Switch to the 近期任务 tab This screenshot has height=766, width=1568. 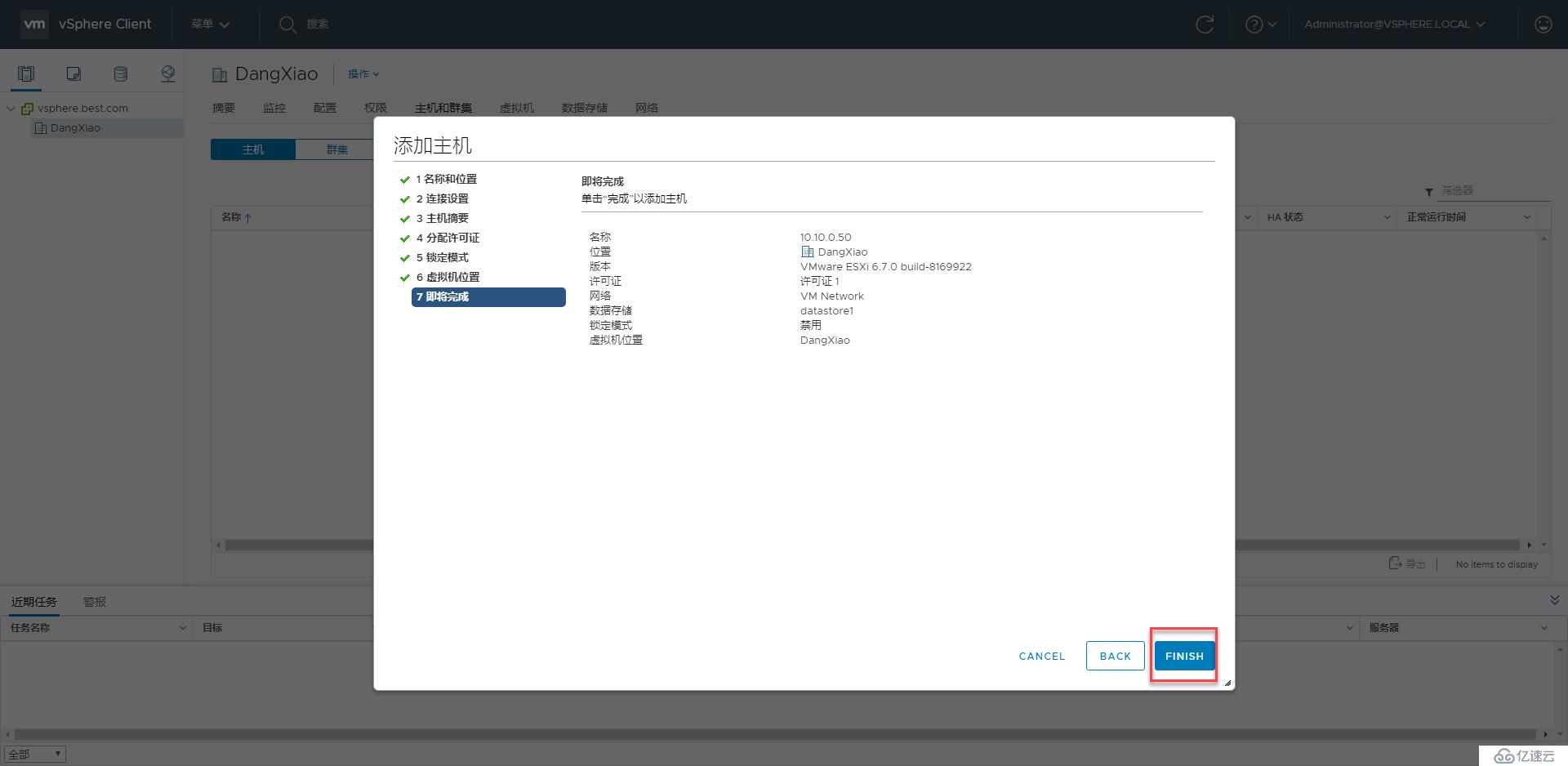pyautogui.click(x=34, y=602)
